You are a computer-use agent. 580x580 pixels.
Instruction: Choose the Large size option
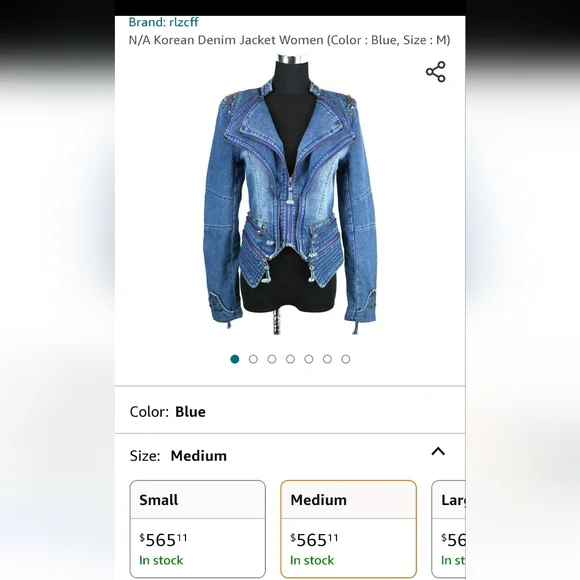click(448, 529)
